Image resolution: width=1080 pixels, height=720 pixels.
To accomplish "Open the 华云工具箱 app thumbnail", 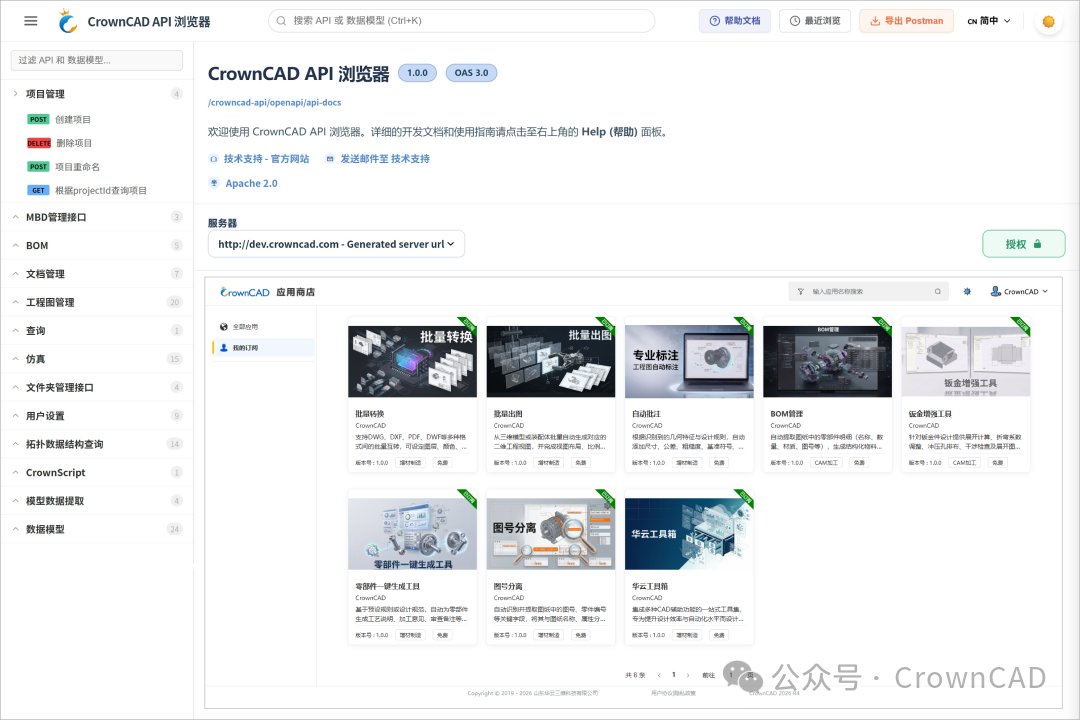I will point(689,534).
